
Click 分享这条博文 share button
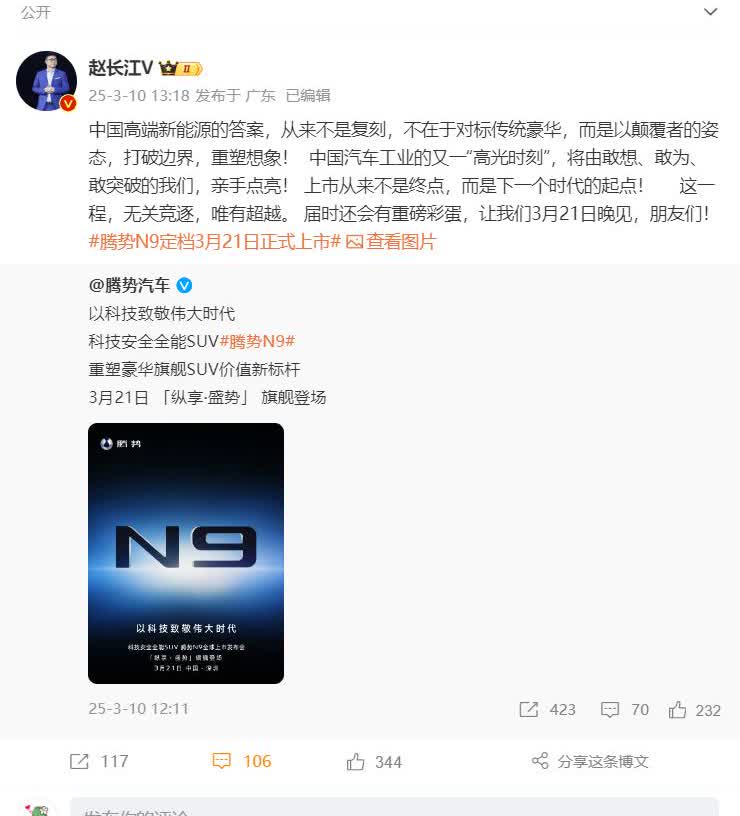click(x=590, y=761)
